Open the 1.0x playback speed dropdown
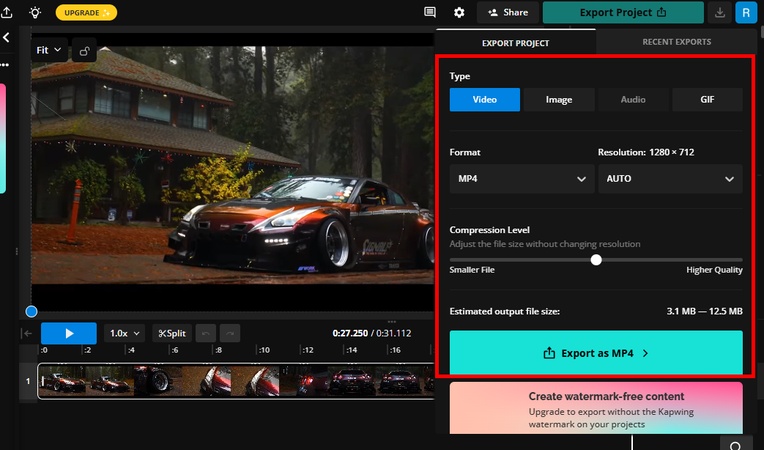Viewport: 764px width, 450px height. (124, 333)
